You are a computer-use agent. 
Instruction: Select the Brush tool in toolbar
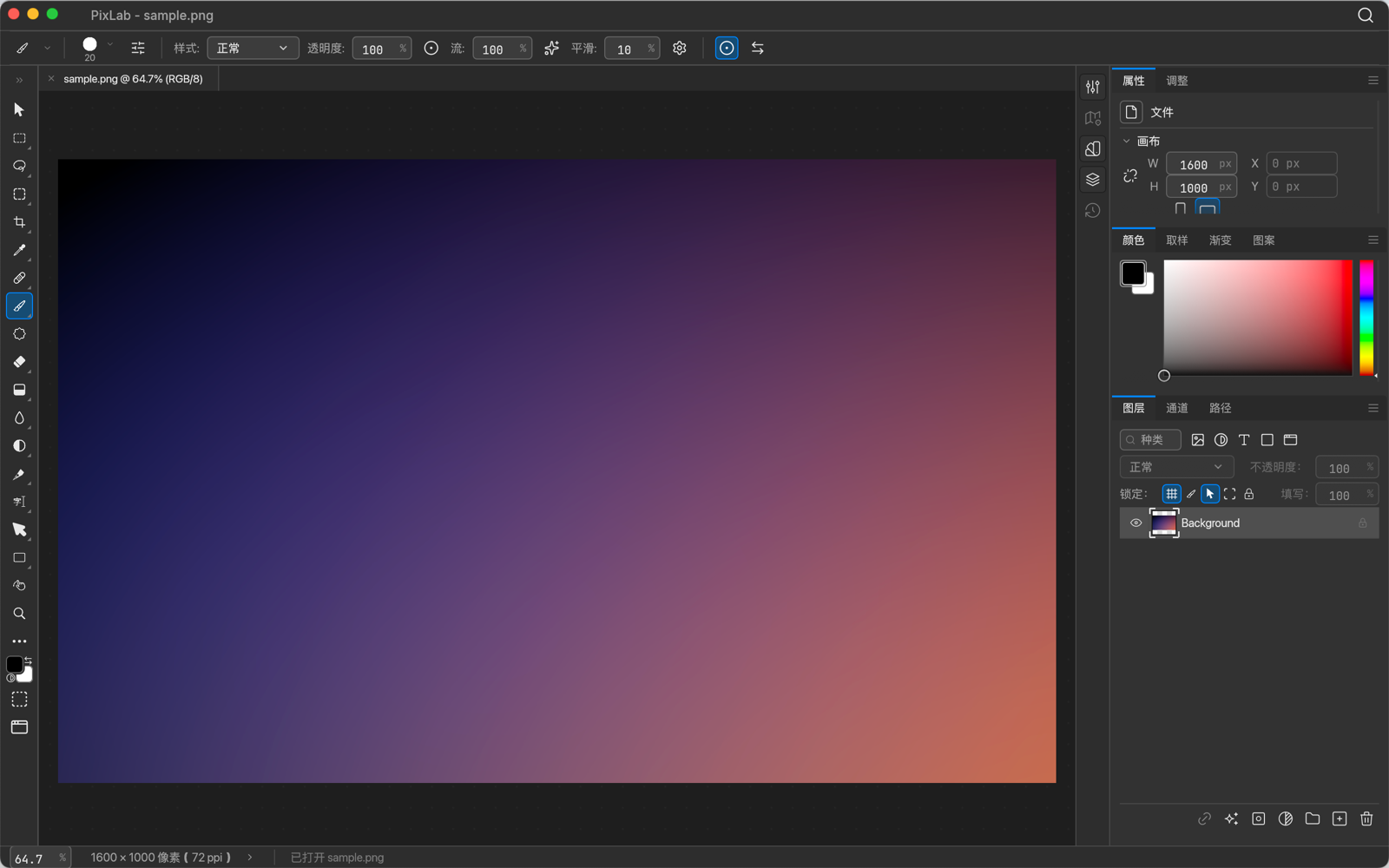[x=19, y=306]
